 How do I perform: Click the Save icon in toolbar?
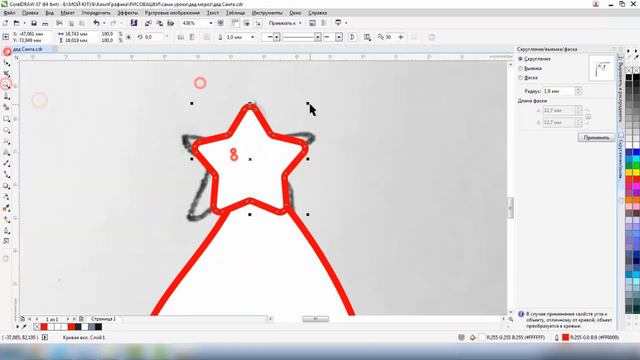pos(34,23)
